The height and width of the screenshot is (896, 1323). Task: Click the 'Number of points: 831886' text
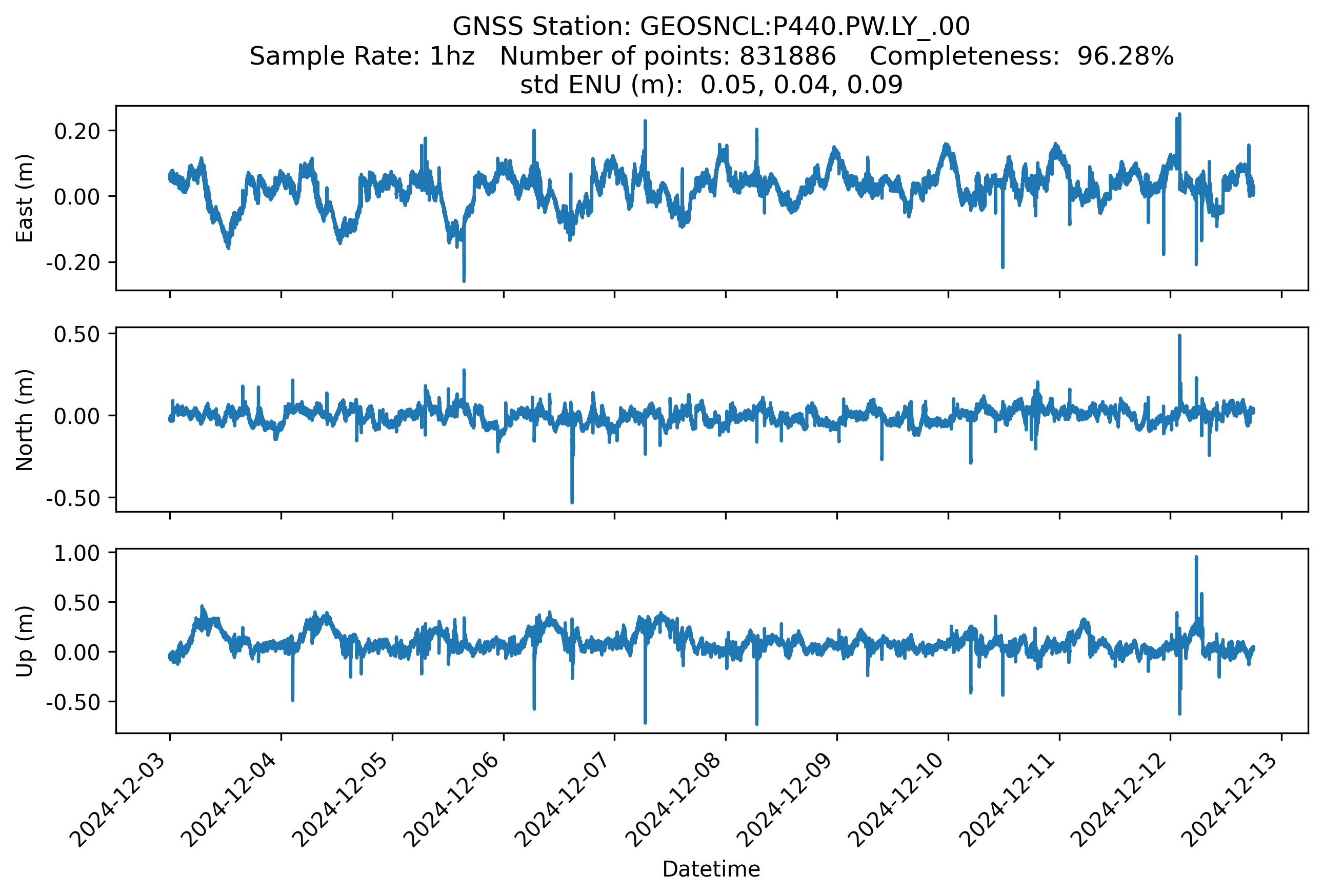coord(668,56)
